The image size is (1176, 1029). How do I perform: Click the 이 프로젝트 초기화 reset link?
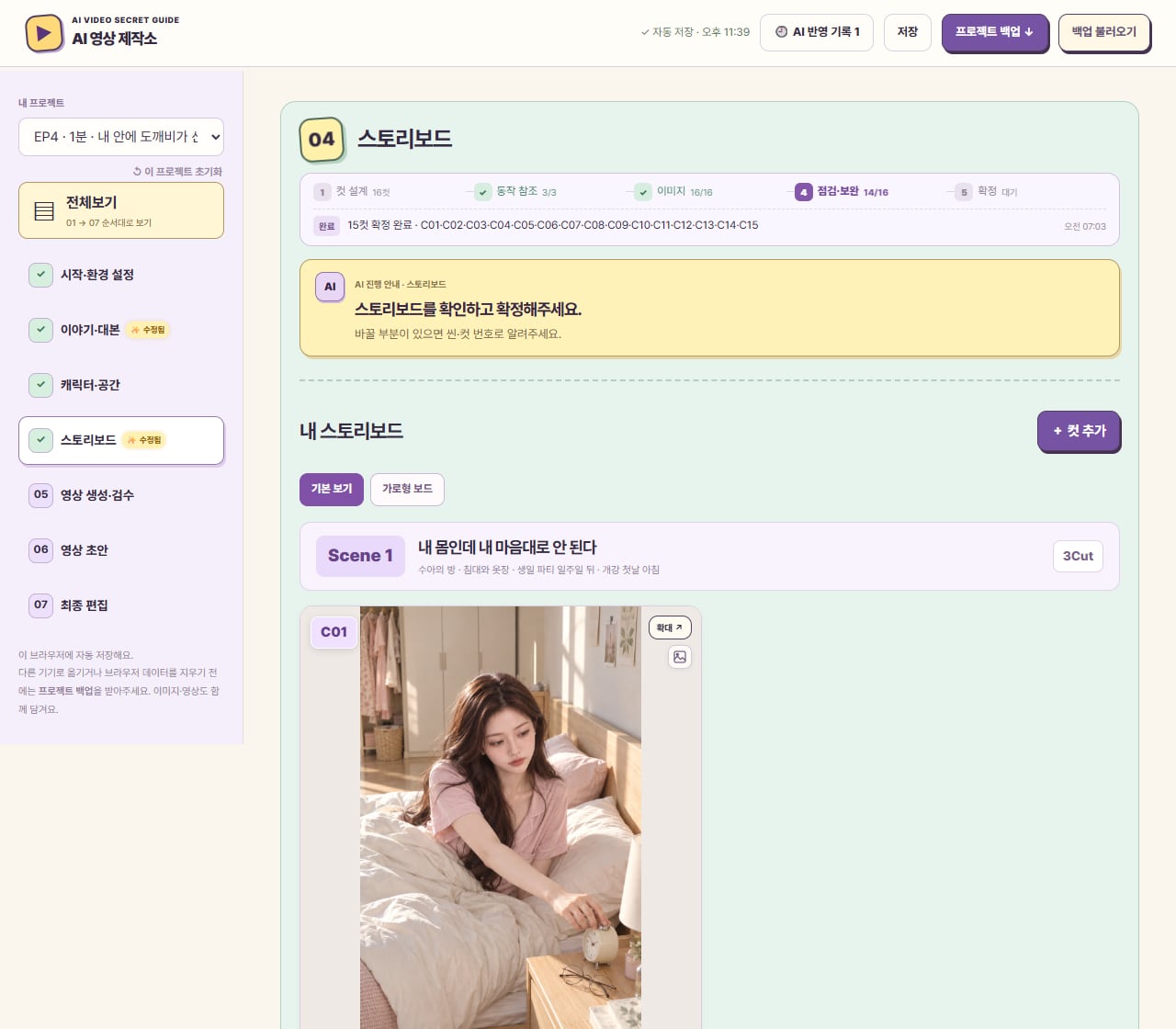coord(177,172)
